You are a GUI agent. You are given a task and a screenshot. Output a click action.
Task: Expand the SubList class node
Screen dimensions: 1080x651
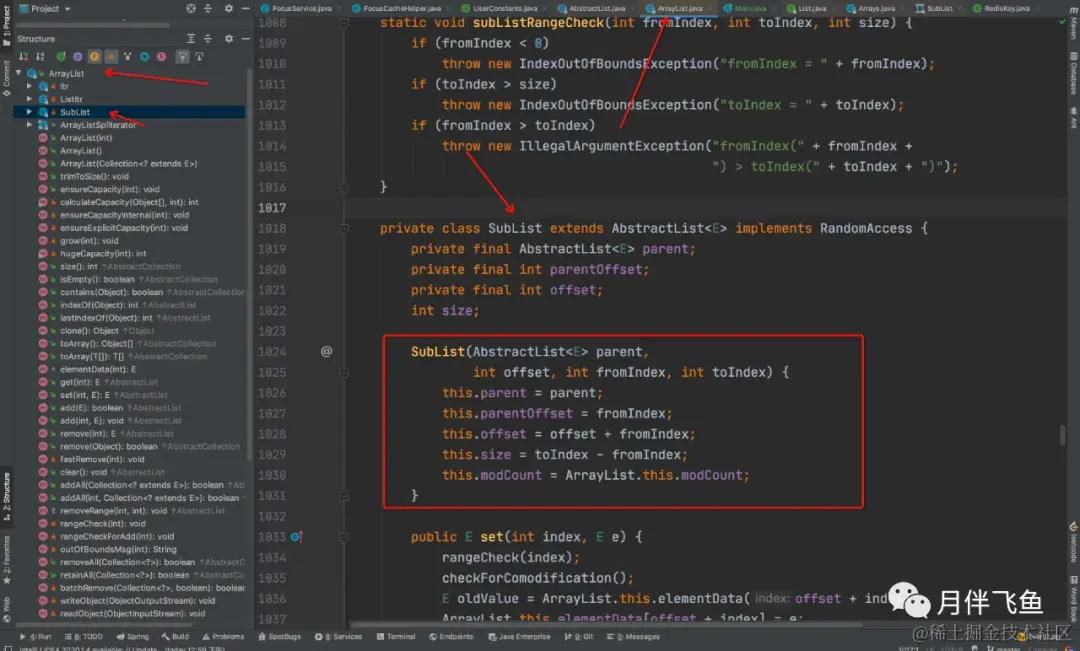(x=29, y=112)
